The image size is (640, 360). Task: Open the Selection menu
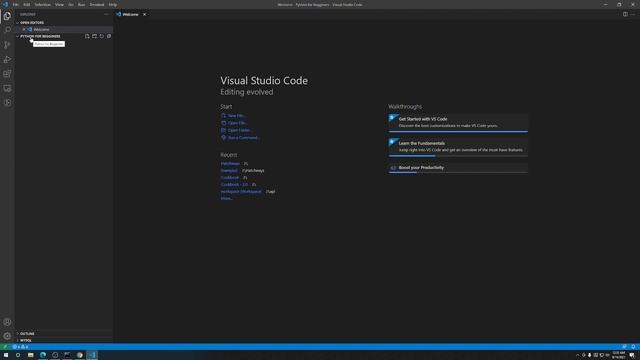[x=42, y=4]
